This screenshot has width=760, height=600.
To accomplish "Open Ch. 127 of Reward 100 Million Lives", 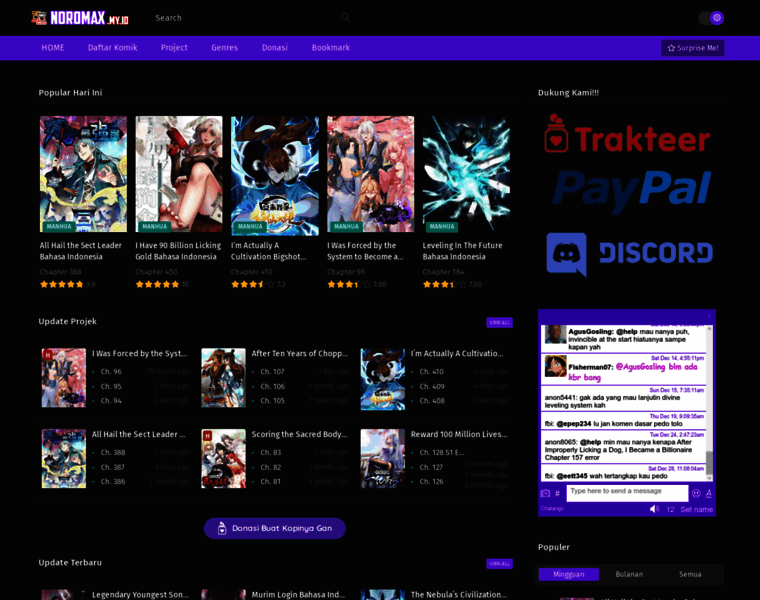I will click(431, 467).
